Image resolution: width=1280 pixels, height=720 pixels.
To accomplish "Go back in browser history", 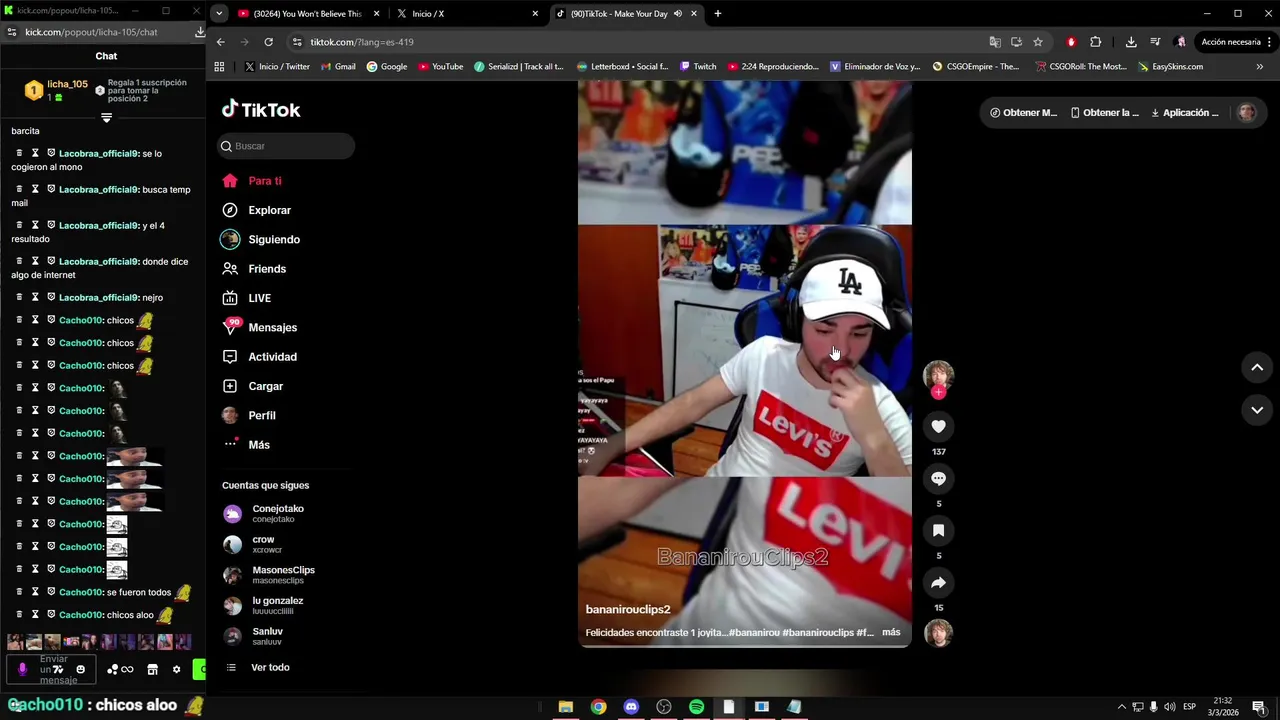I will tap(220, 42).
